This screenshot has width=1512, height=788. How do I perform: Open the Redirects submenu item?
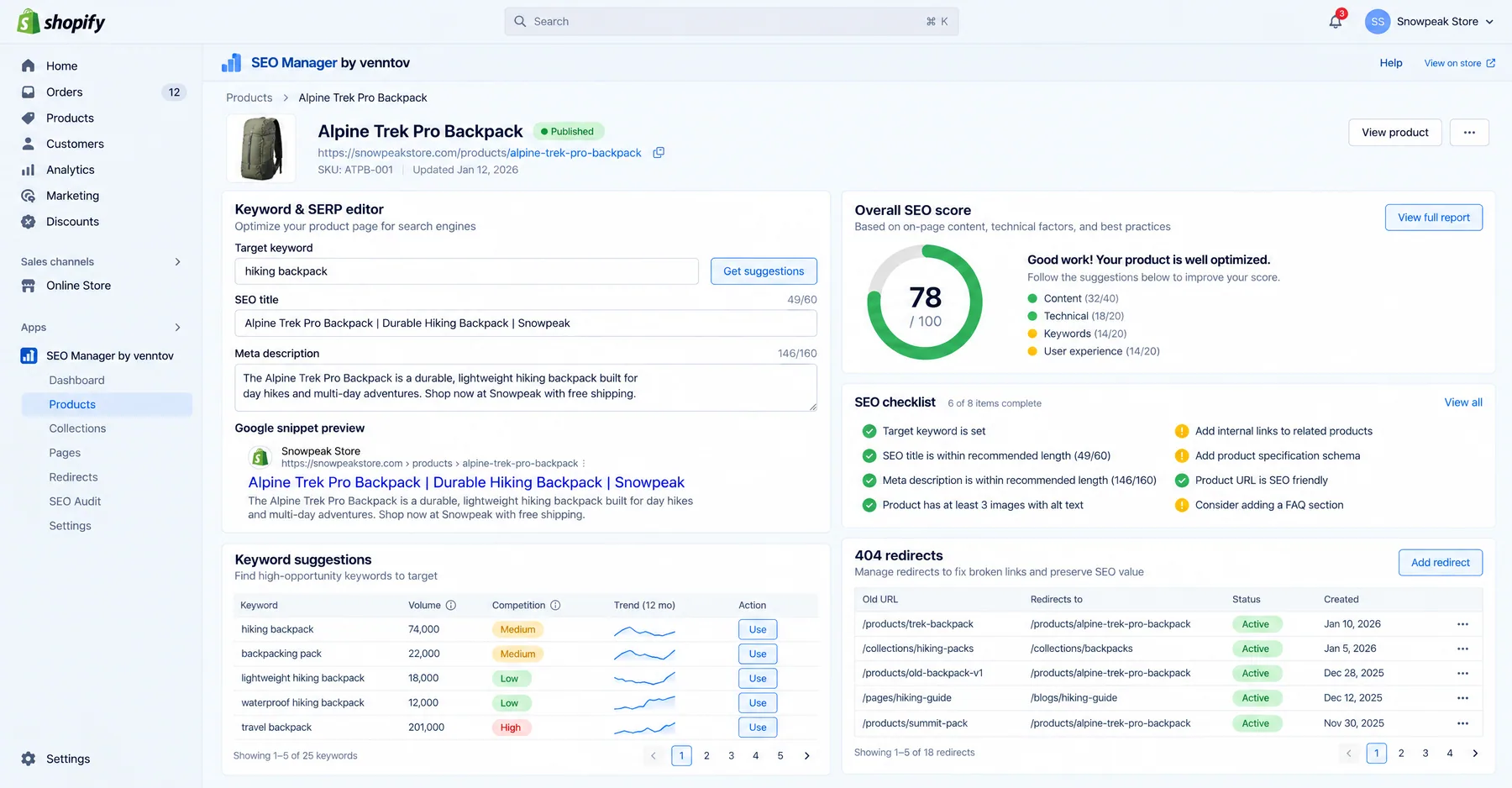point(73,477)
